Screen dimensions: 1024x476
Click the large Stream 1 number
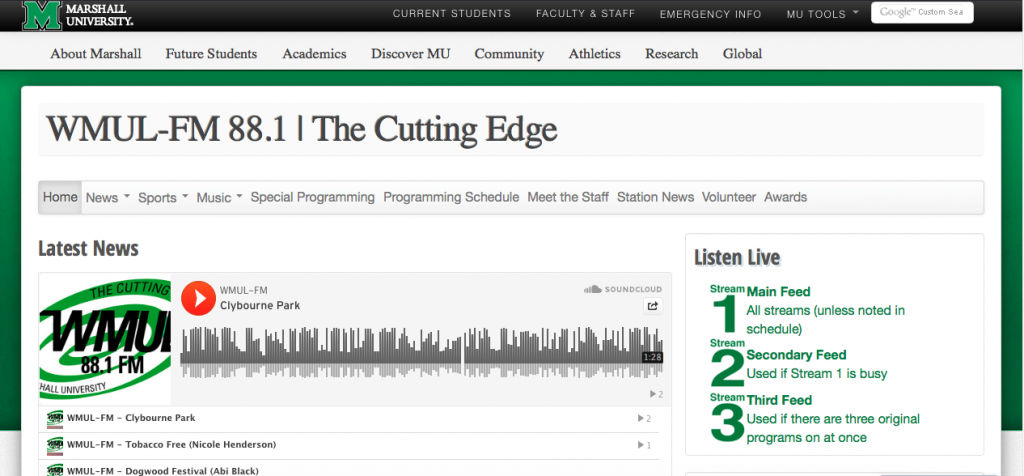pos(727,315)
